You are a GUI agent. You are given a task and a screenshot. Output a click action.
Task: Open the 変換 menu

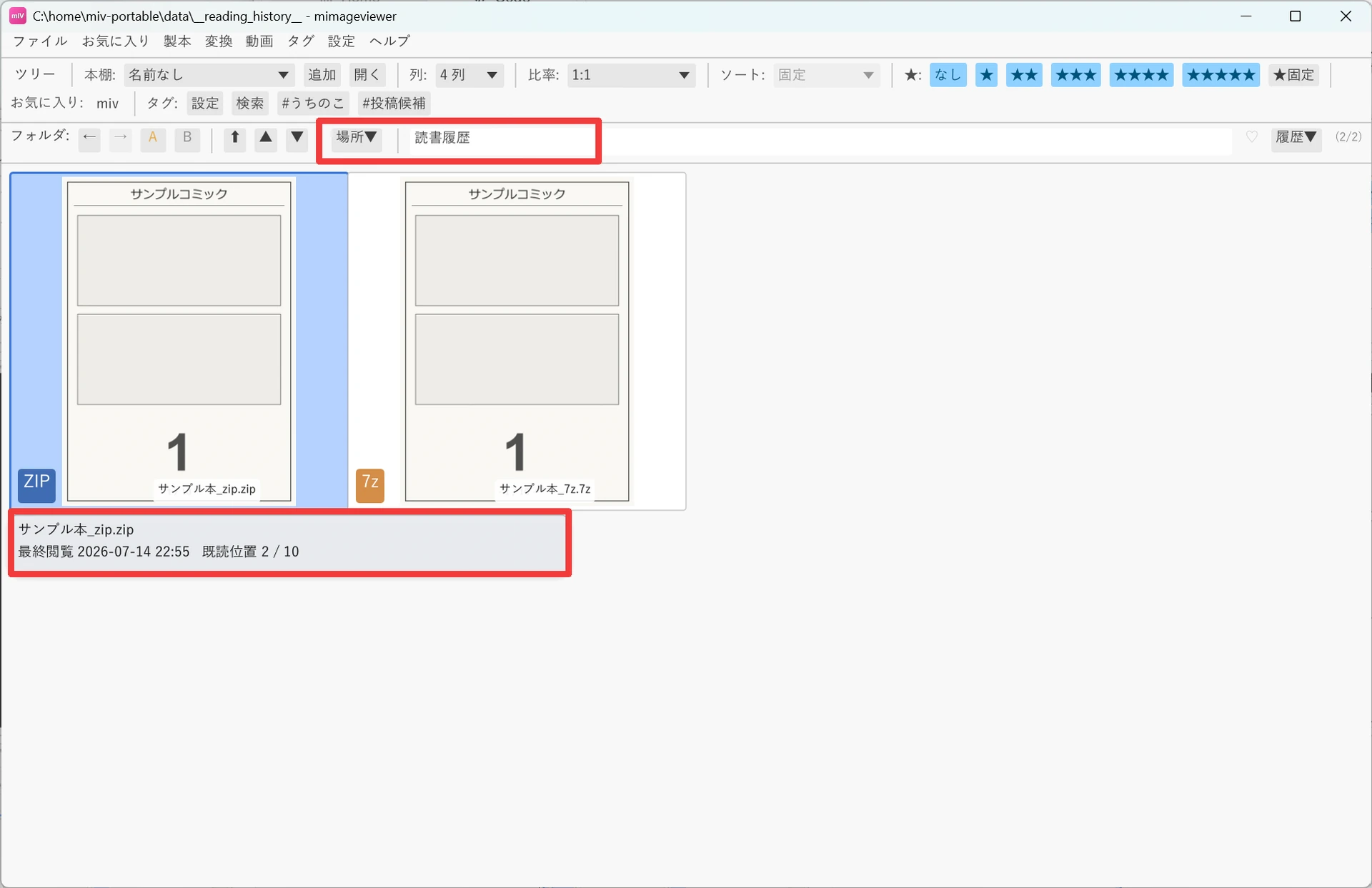[x=219, y=41]
